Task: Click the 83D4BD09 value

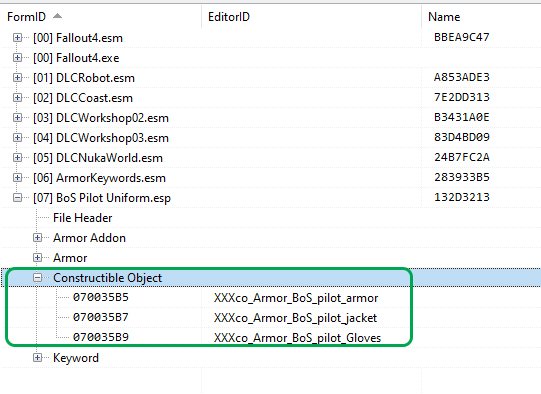Action: (x=462, y=137)
